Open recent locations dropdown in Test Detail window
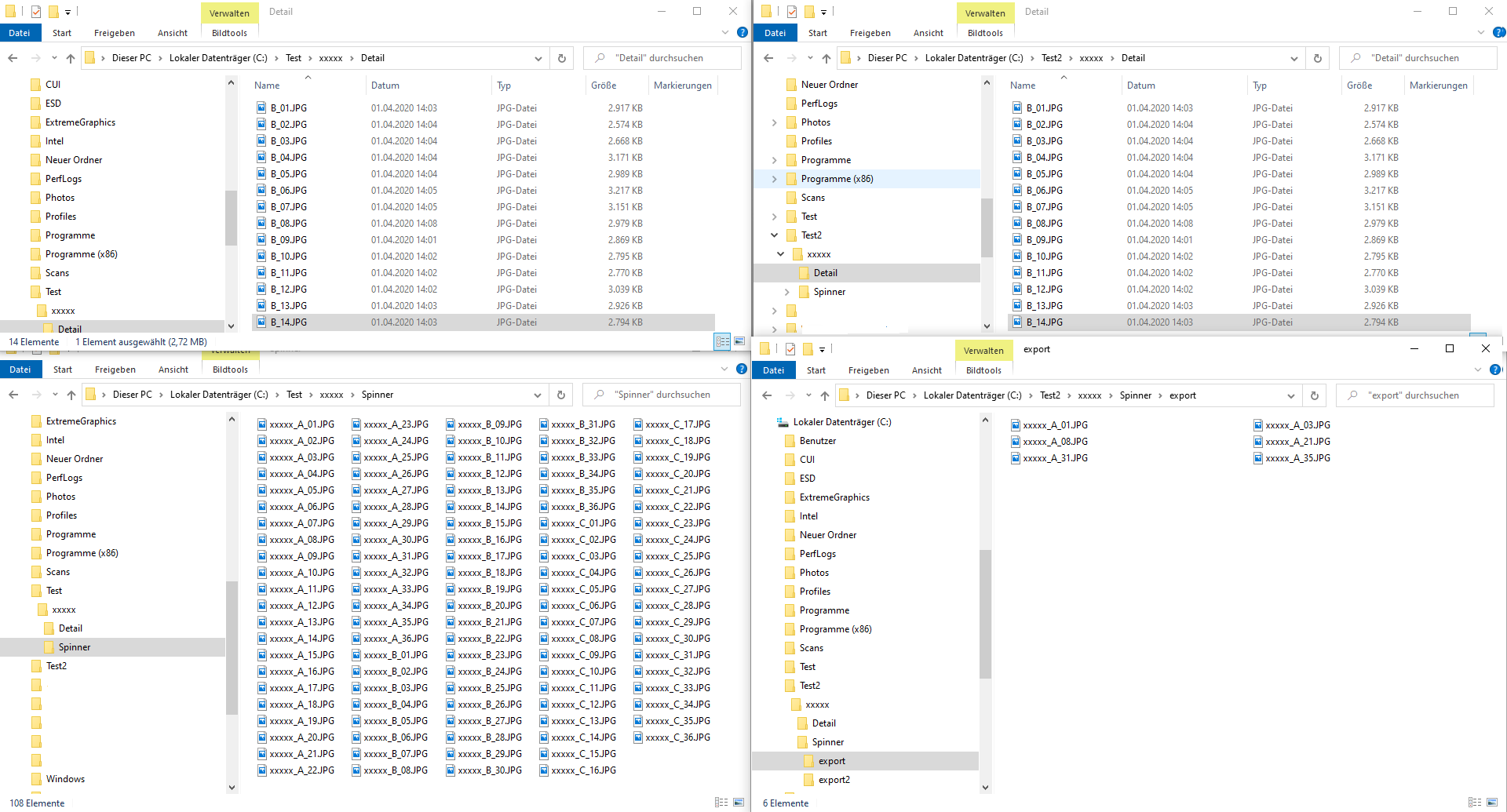This screenshot has width=1507, height=812. (x=54, y=58)
